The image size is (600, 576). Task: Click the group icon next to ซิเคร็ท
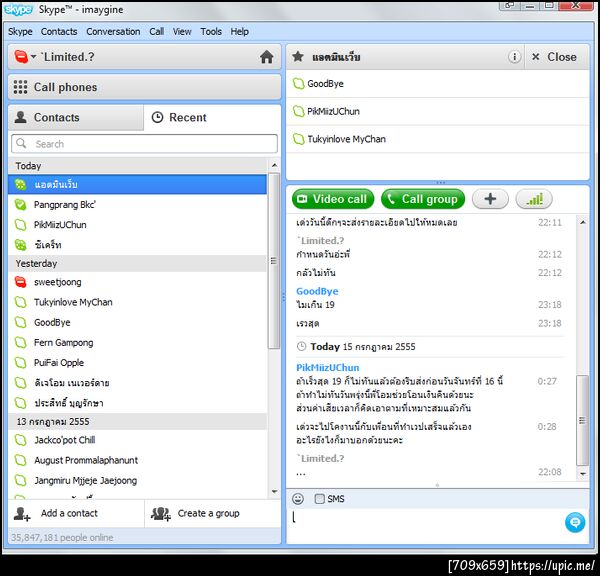(x=20, y=245)
